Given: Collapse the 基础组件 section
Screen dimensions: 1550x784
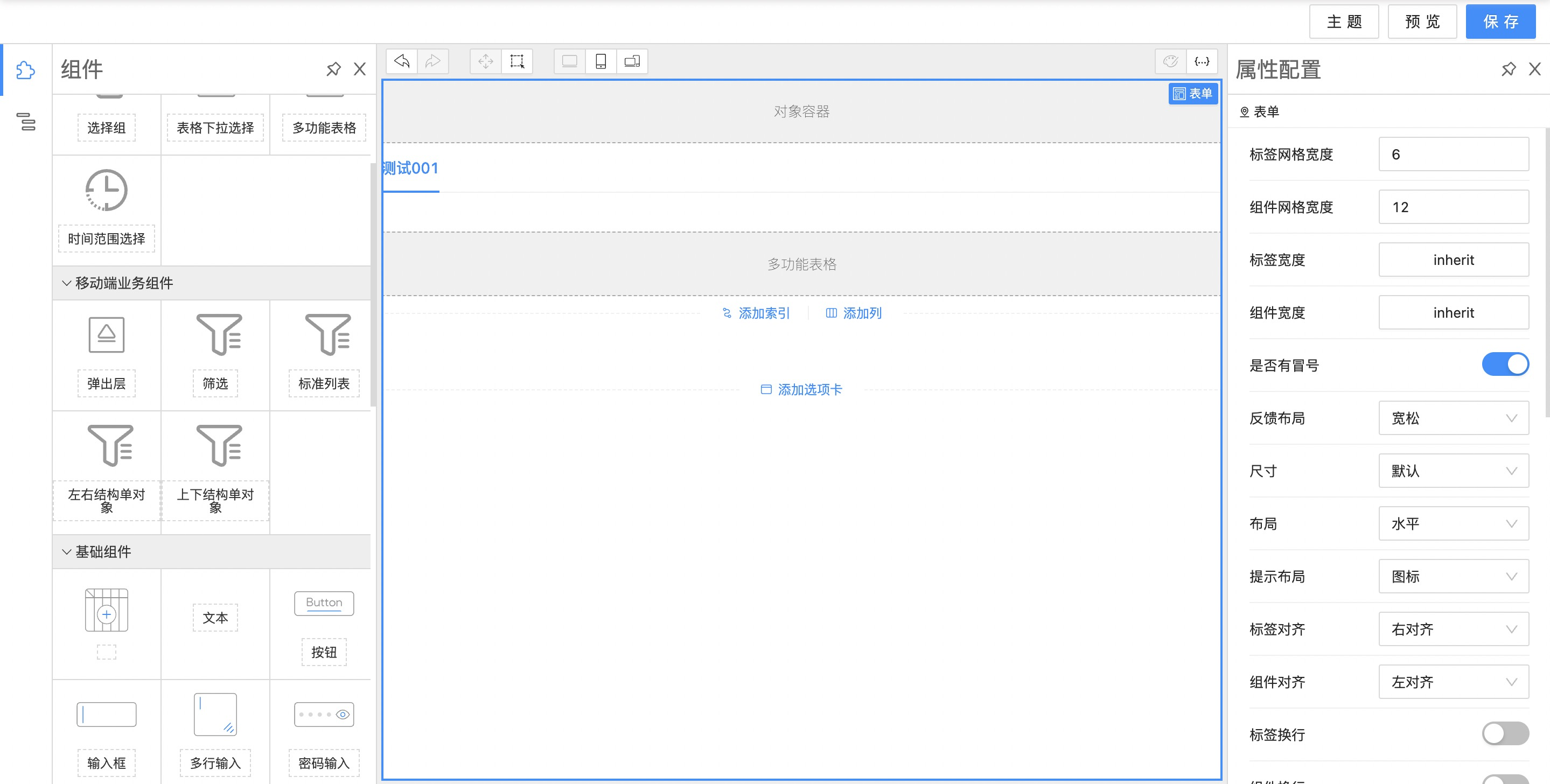Looking at the screenshot, I should [211, 552].
